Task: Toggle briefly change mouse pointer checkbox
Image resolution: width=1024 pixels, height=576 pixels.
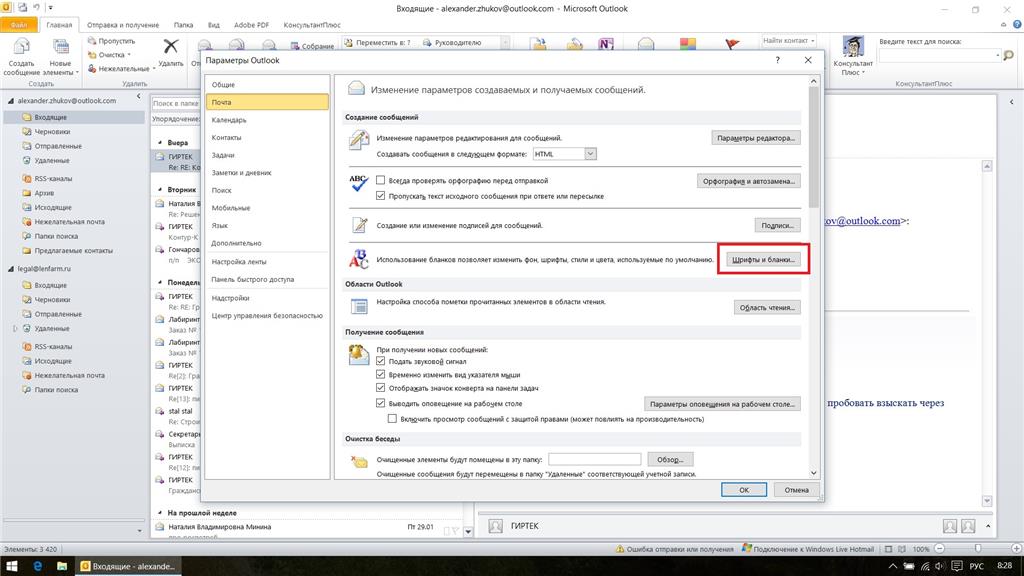Action: [381, 375]
